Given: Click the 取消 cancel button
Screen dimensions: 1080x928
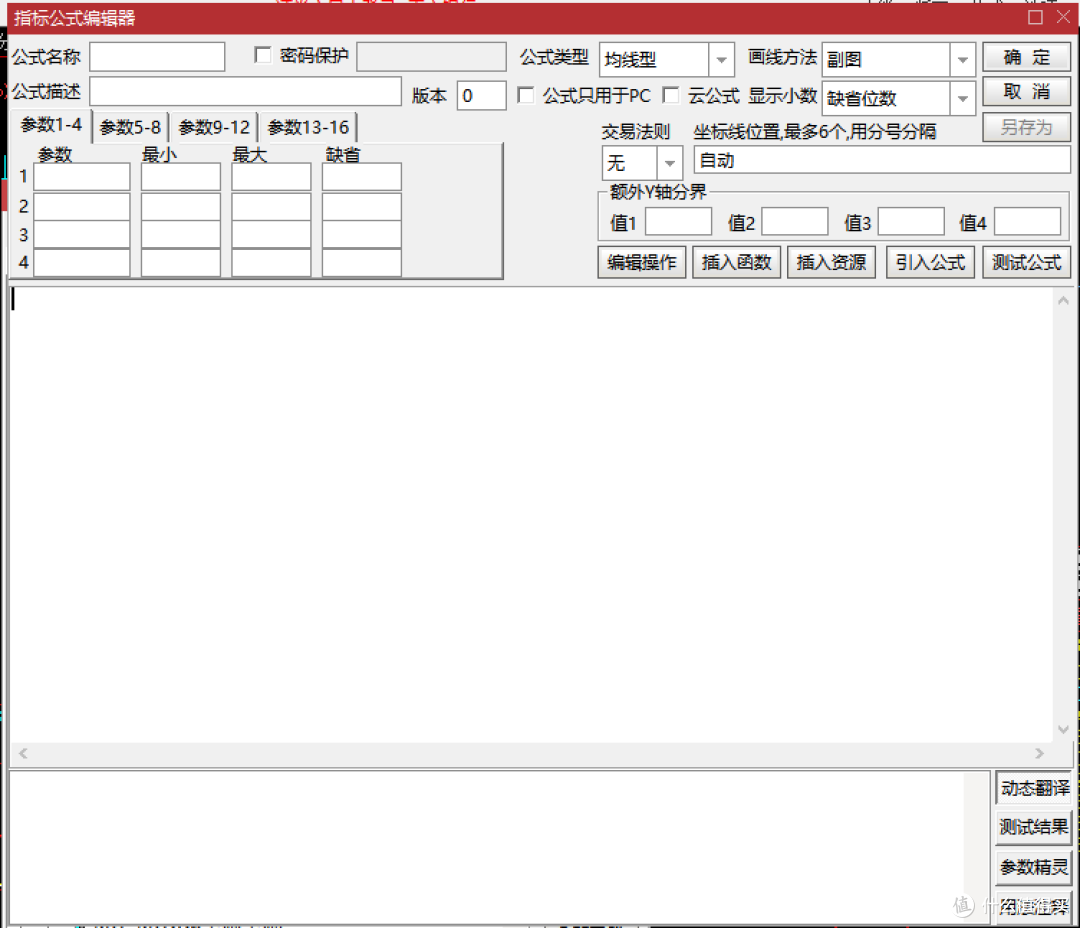Looking at the screenshot, I should click(1026, 92).
